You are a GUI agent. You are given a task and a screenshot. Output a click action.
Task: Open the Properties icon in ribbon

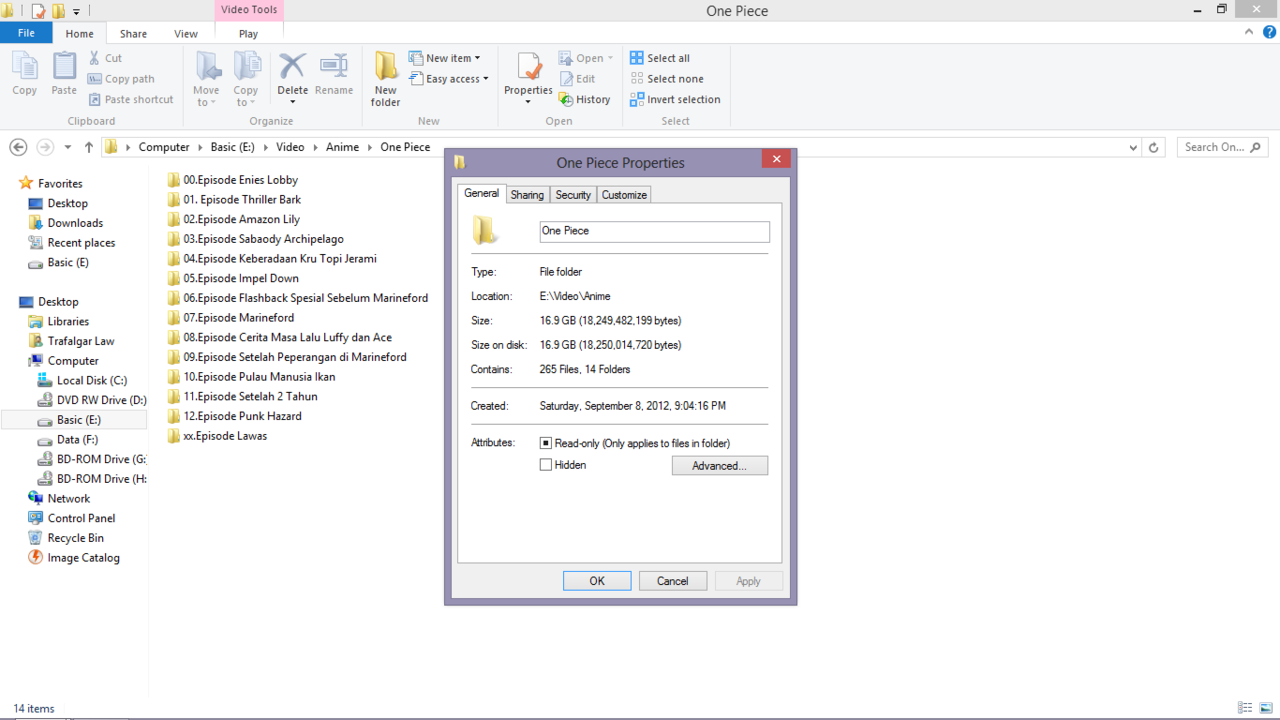528,66
